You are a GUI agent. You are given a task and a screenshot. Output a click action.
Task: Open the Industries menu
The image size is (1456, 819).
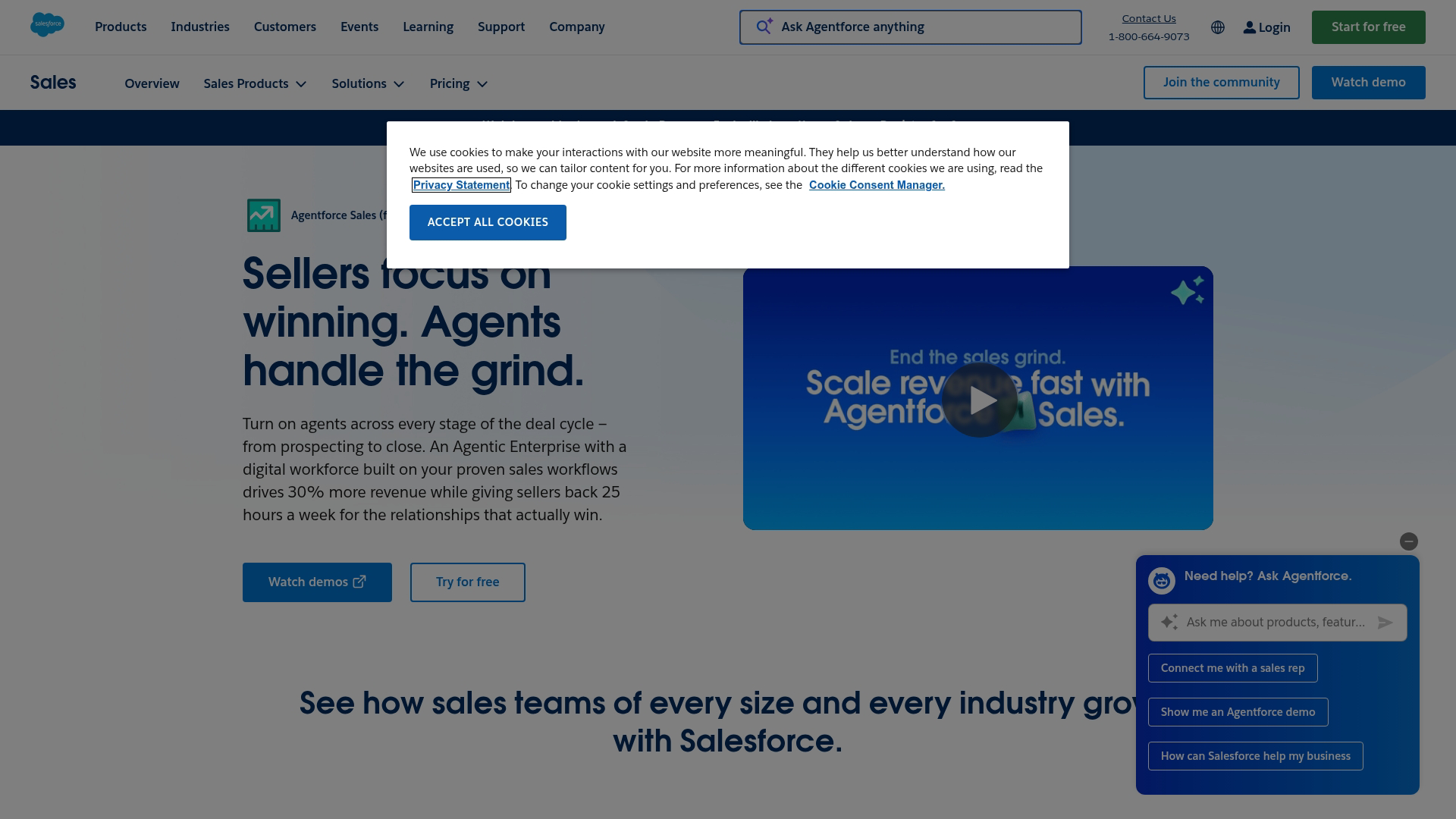200,27
